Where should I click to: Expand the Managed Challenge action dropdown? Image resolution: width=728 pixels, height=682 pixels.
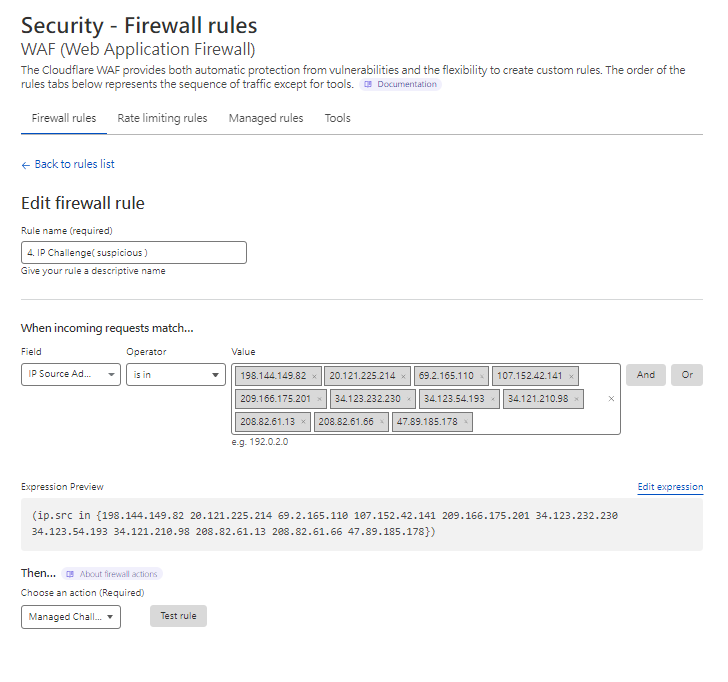pyautogui.click(x=70, y=617)
